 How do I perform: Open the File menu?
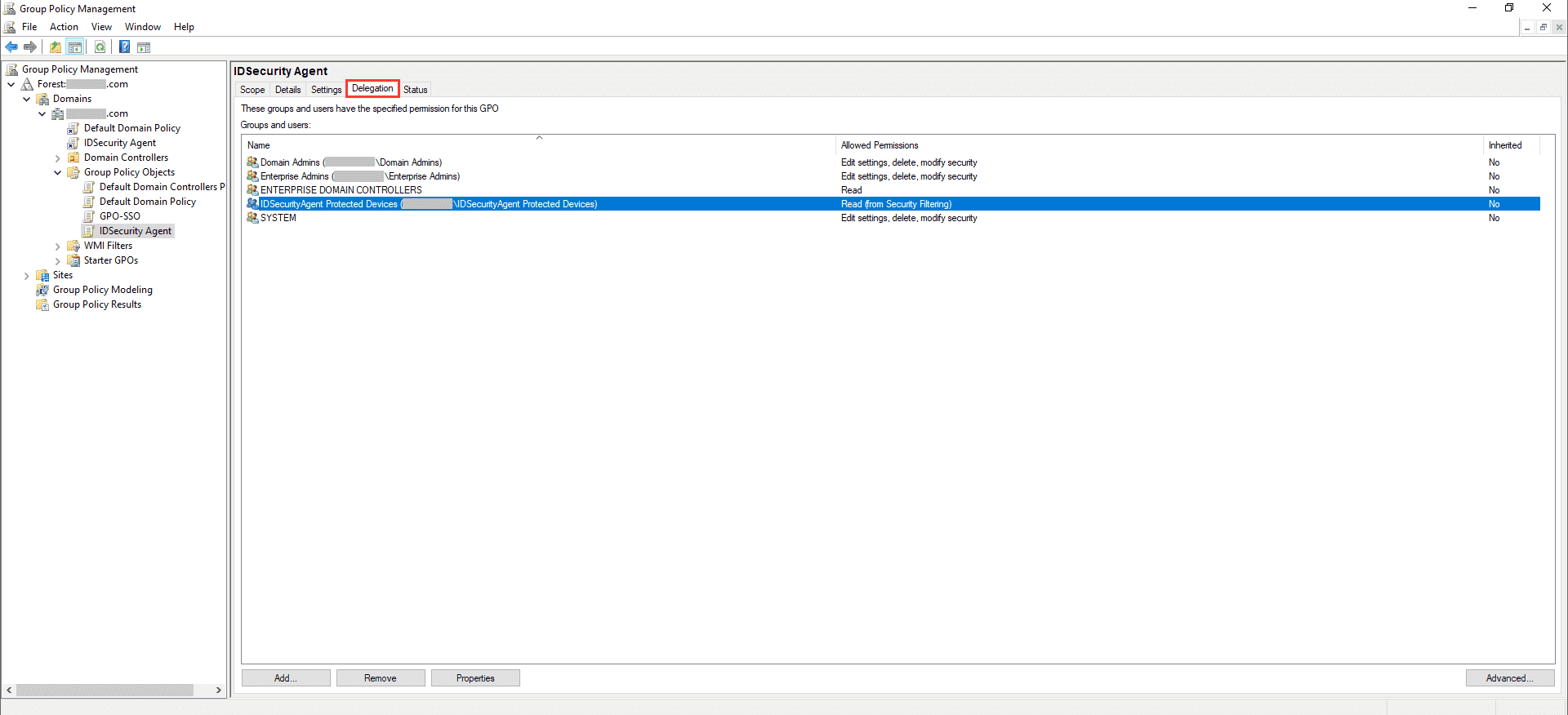coord(29,27)
